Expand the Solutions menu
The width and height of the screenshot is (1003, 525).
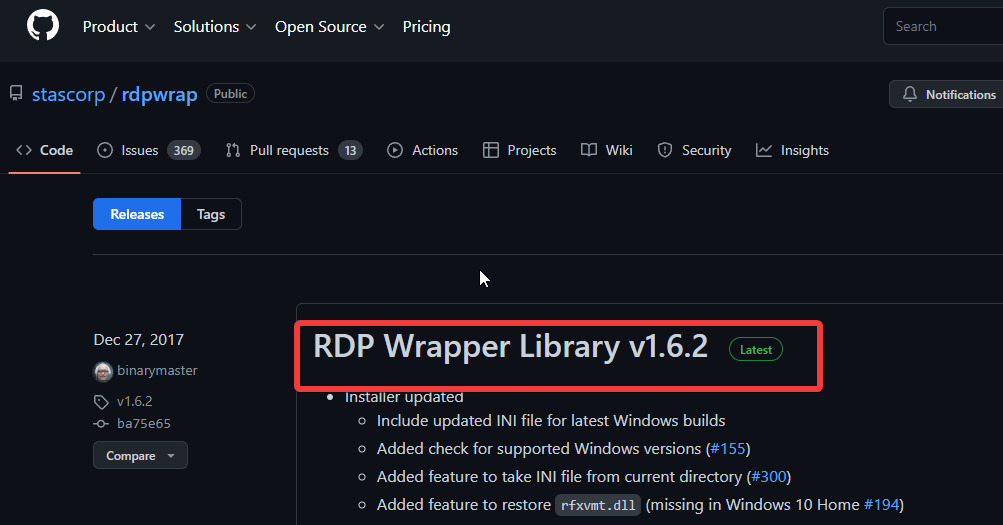pos(215,27)
